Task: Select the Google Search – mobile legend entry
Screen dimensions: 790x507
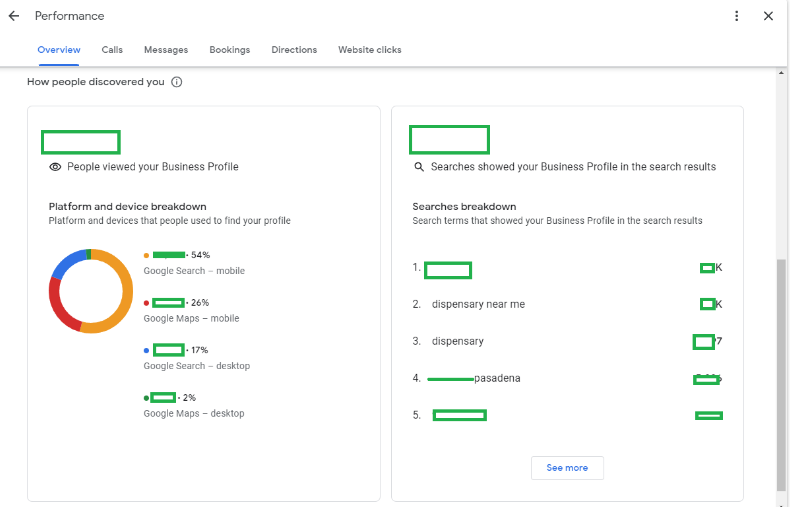Action: click(194, 271)
